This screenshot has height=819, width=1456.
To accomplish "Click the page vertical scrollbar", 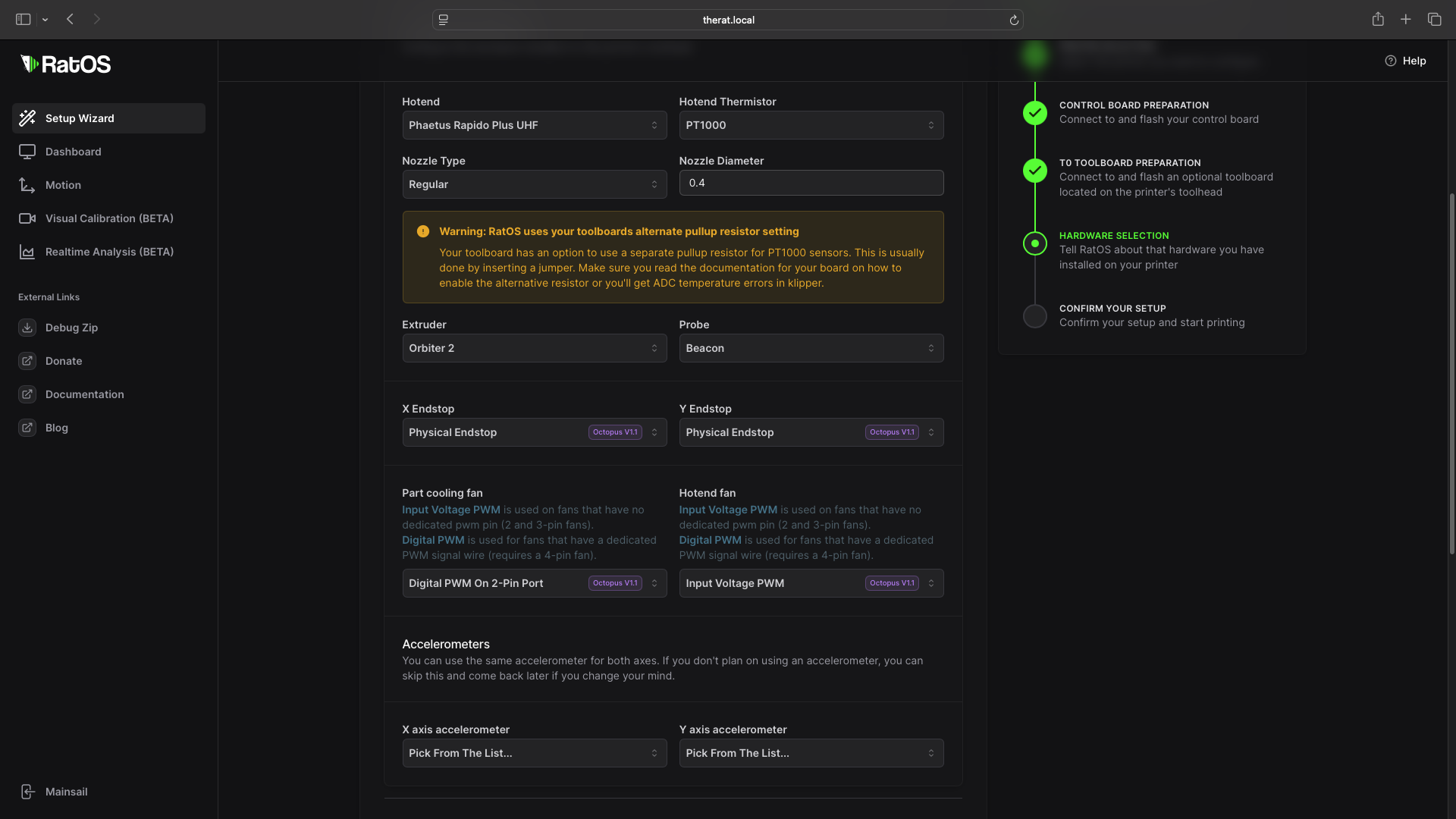I will pyautogui.click(x=1451, y=372).
